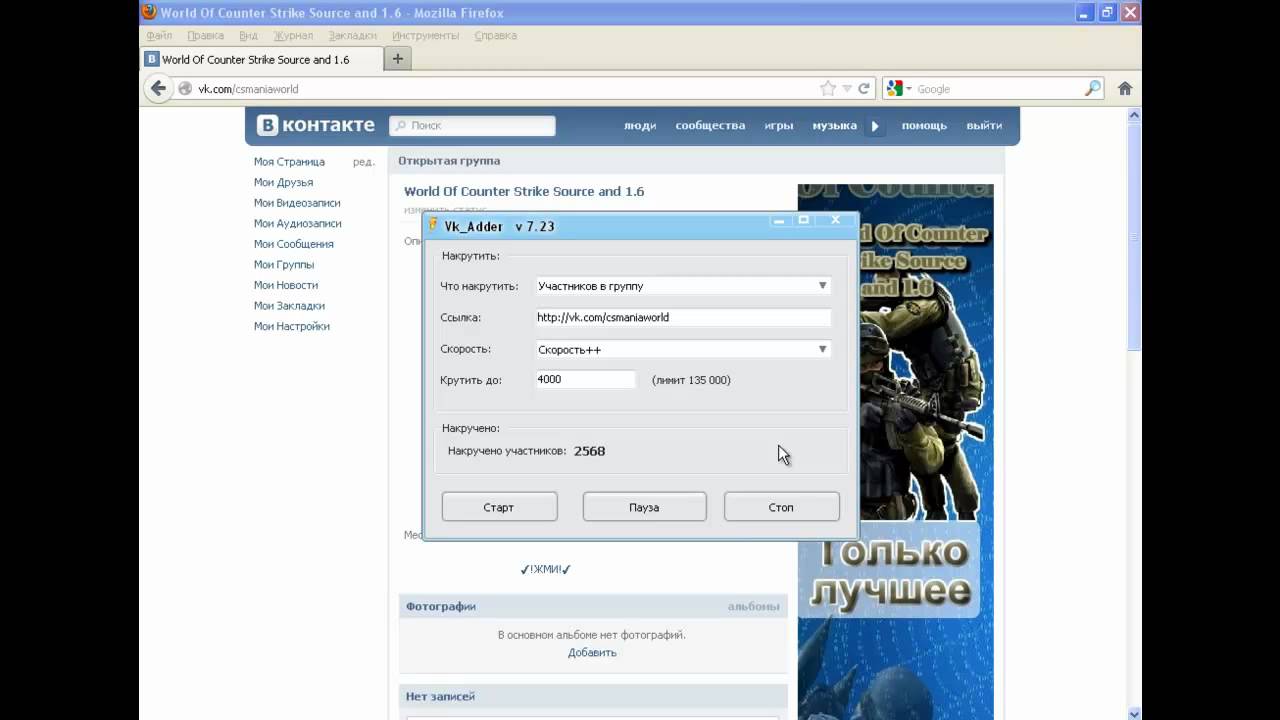The width and height of the screenshot is (1280, 720).
Task: Click the music play button in VK header
Action: pos(875,126)
